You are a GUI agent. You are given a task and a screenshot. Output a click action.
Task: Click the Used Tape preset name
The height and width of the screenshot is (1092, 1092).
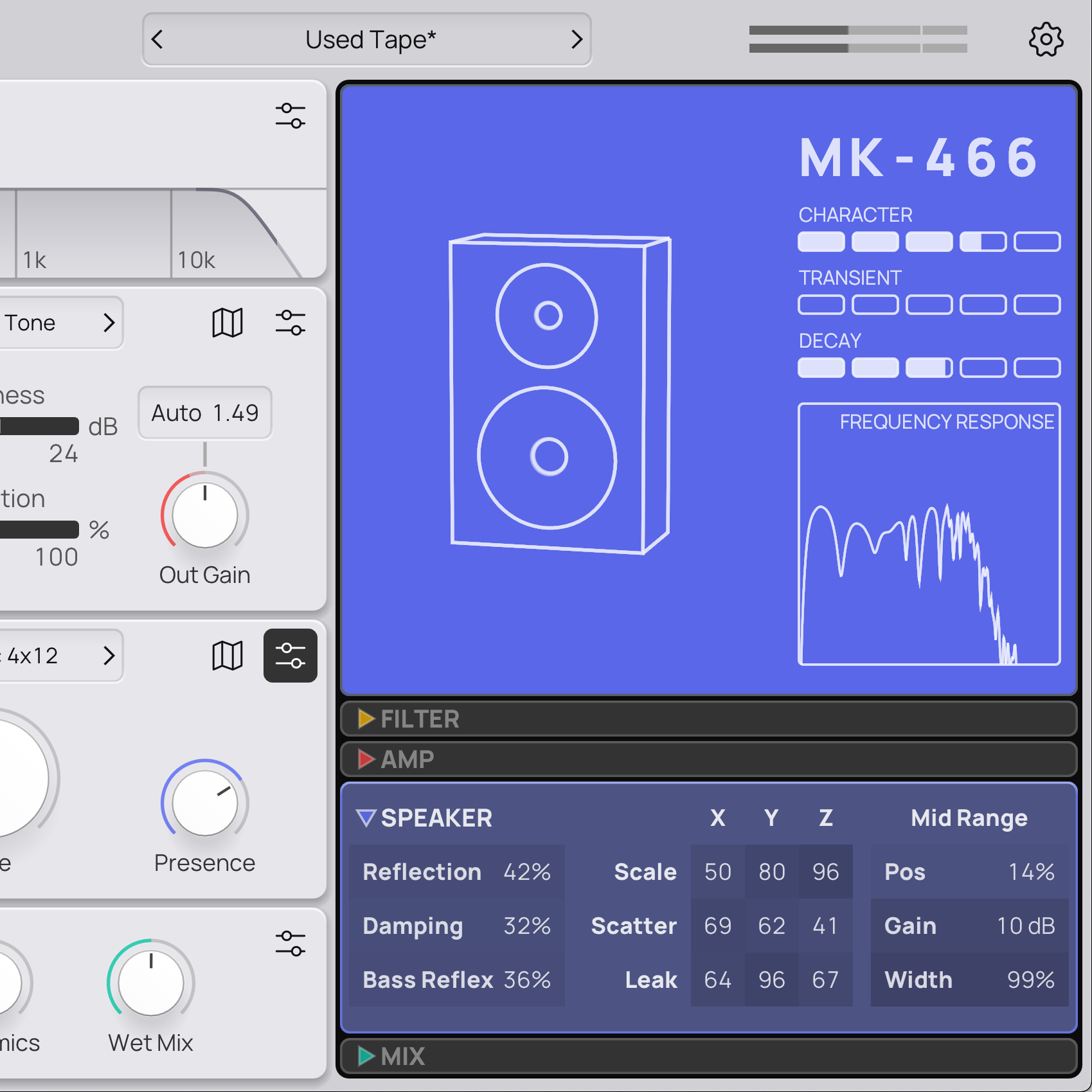370,40
